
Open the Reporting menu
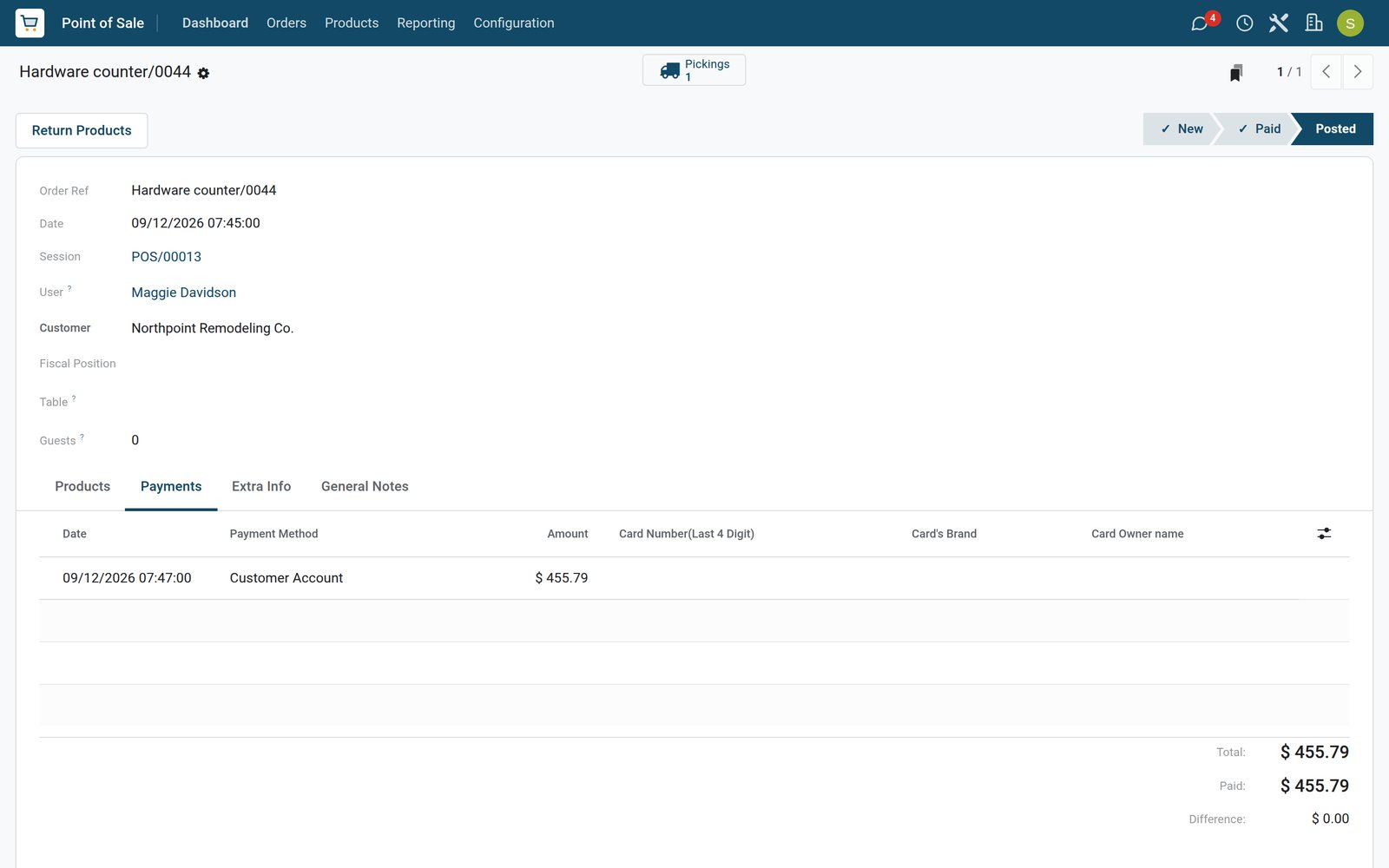pos(426,23)
